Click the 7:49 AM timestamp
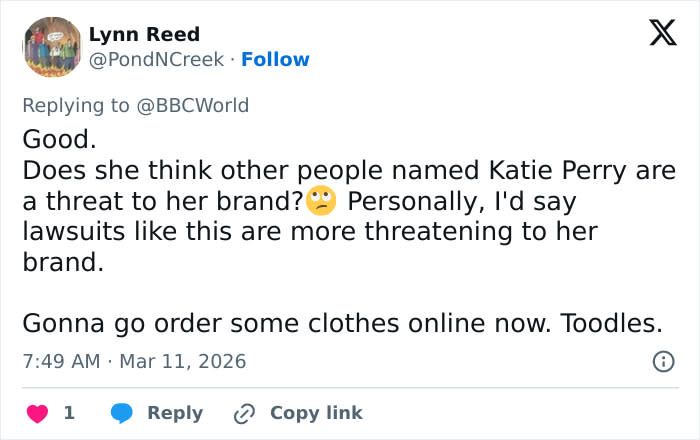Screen dimensions: 700x440 60,361
